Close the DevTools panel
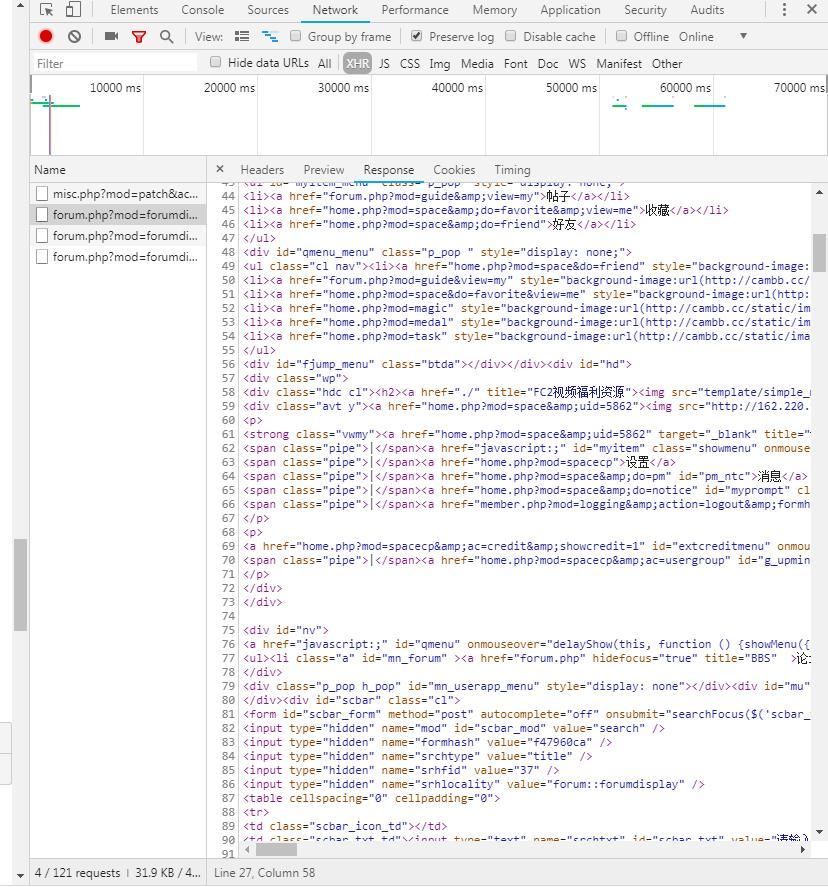Viewport: 828px width, 887px height. pos(812,10)
